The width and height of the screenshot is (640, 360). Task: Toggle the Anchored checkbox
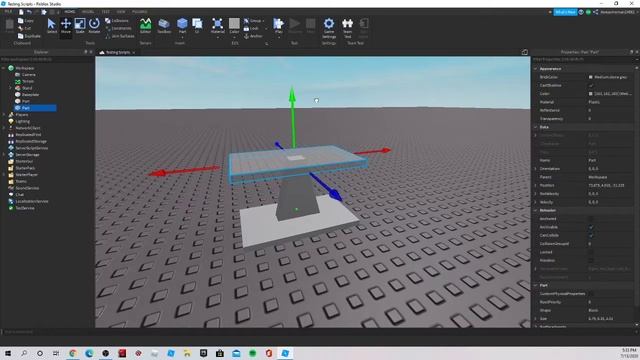[x=591, y=219]
